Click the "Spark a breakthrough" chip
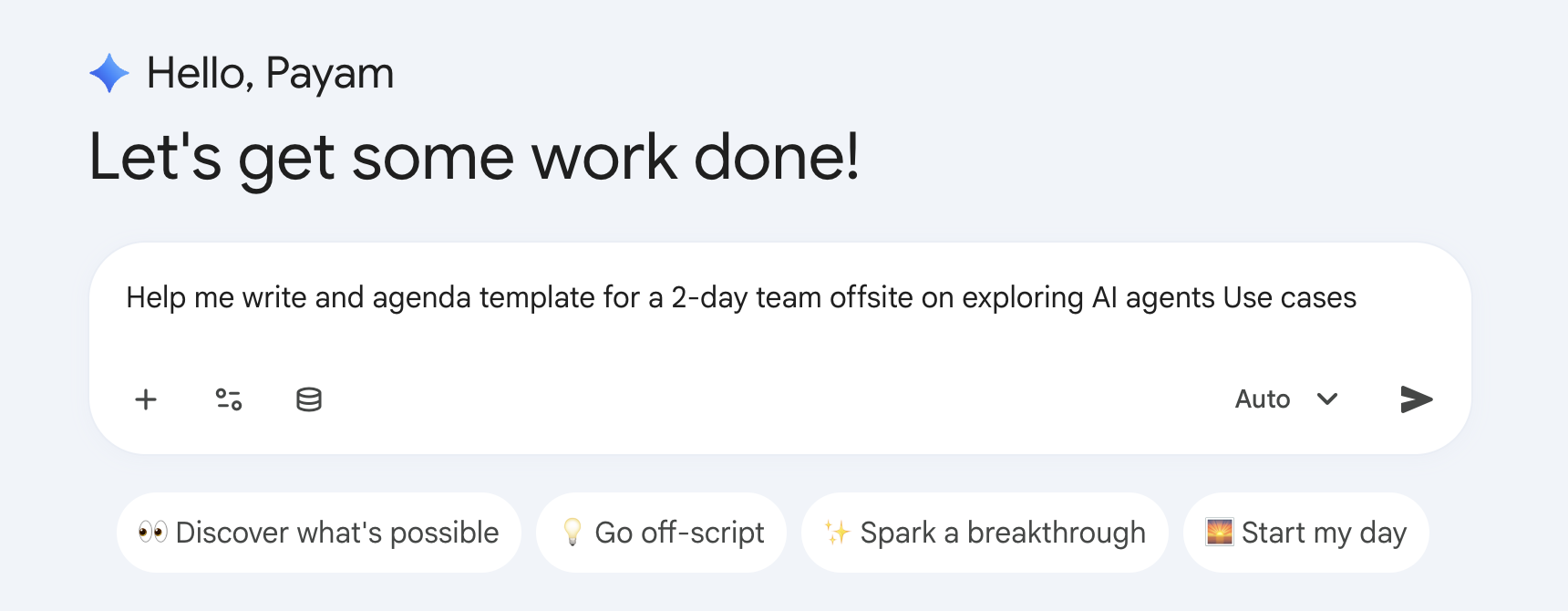The height and width of the screenshot is (611, 1568). click(x=984, y=532)
